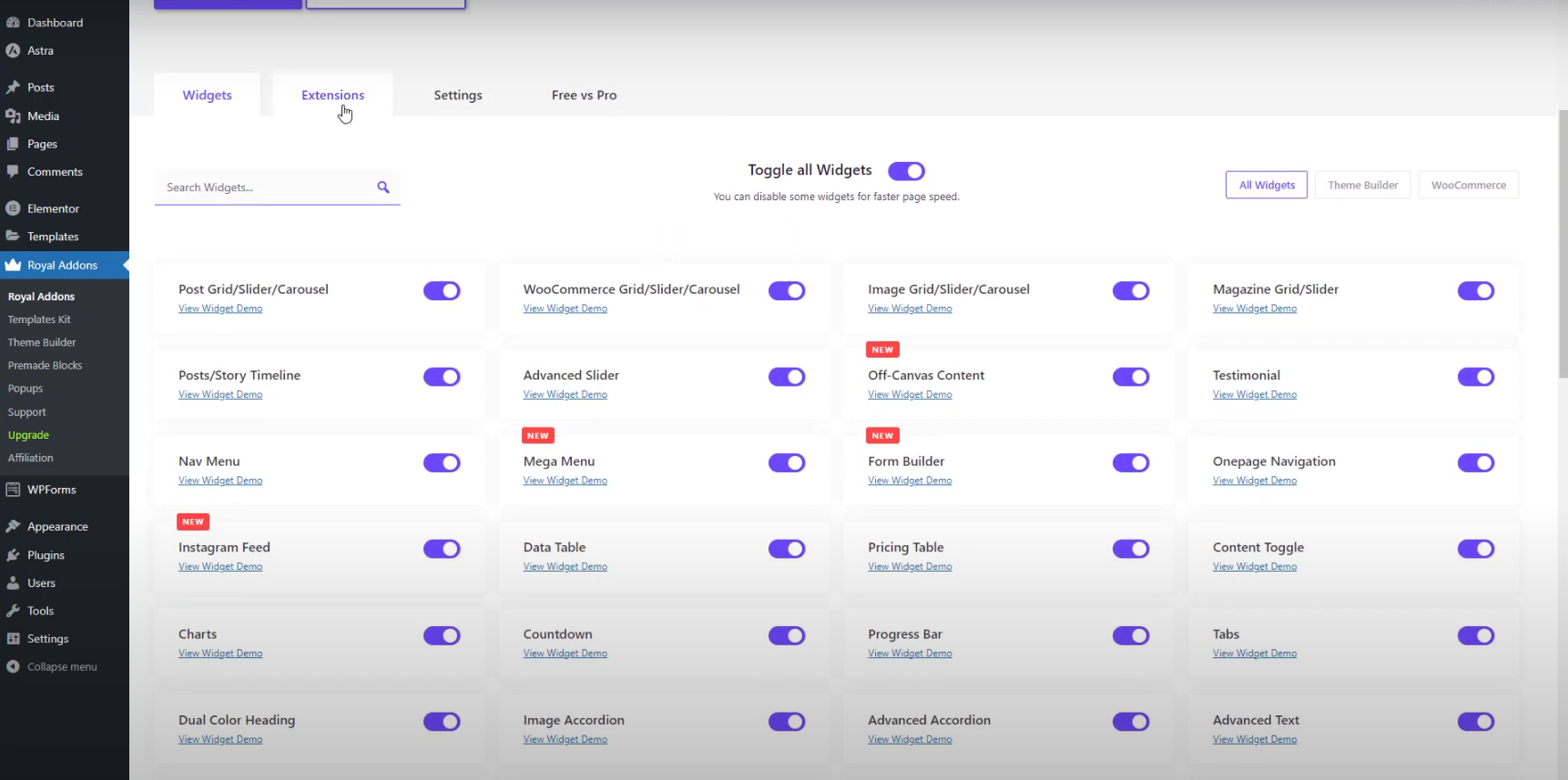Open Elementor via its sidebar icon
1568x780 pixels.
[13, 208]
